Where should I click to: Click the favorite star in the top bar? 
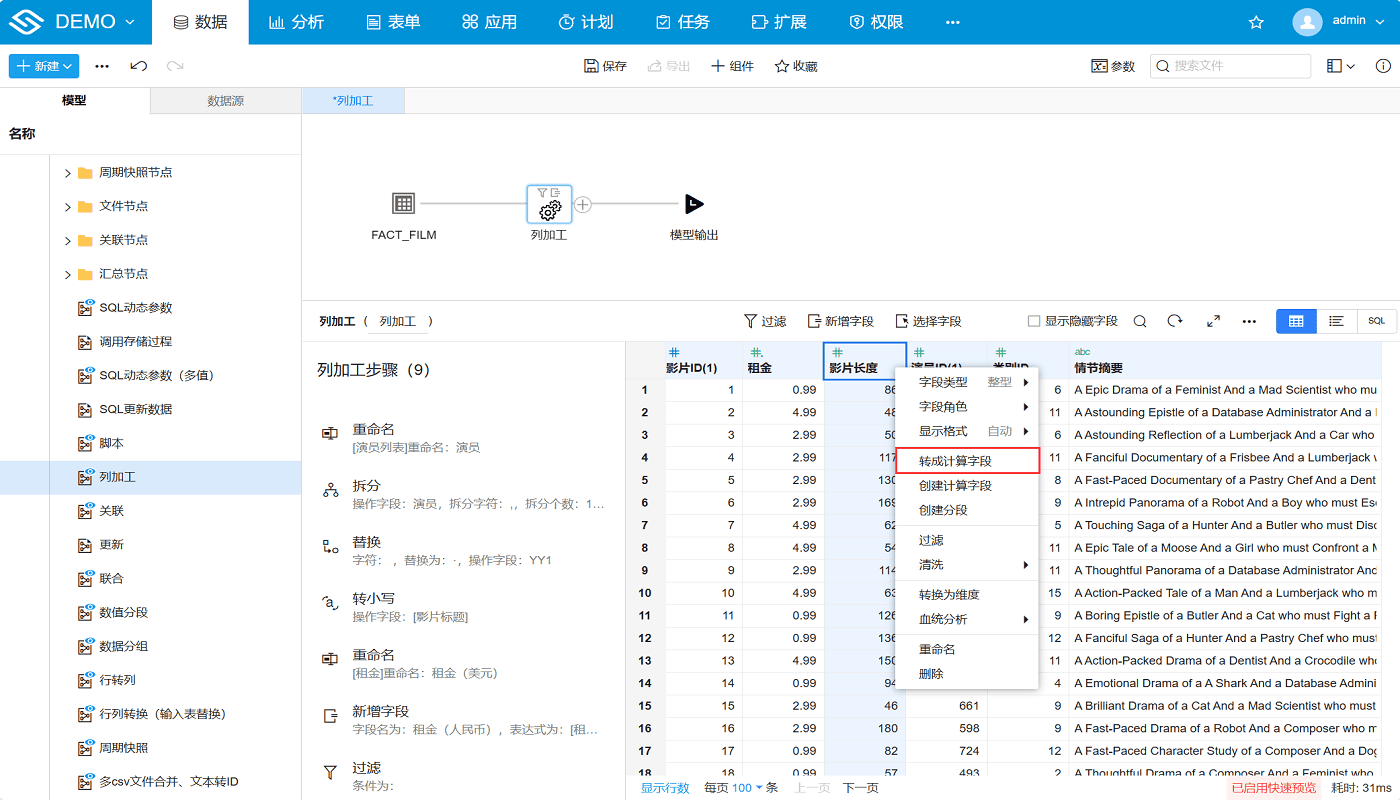1256,21
